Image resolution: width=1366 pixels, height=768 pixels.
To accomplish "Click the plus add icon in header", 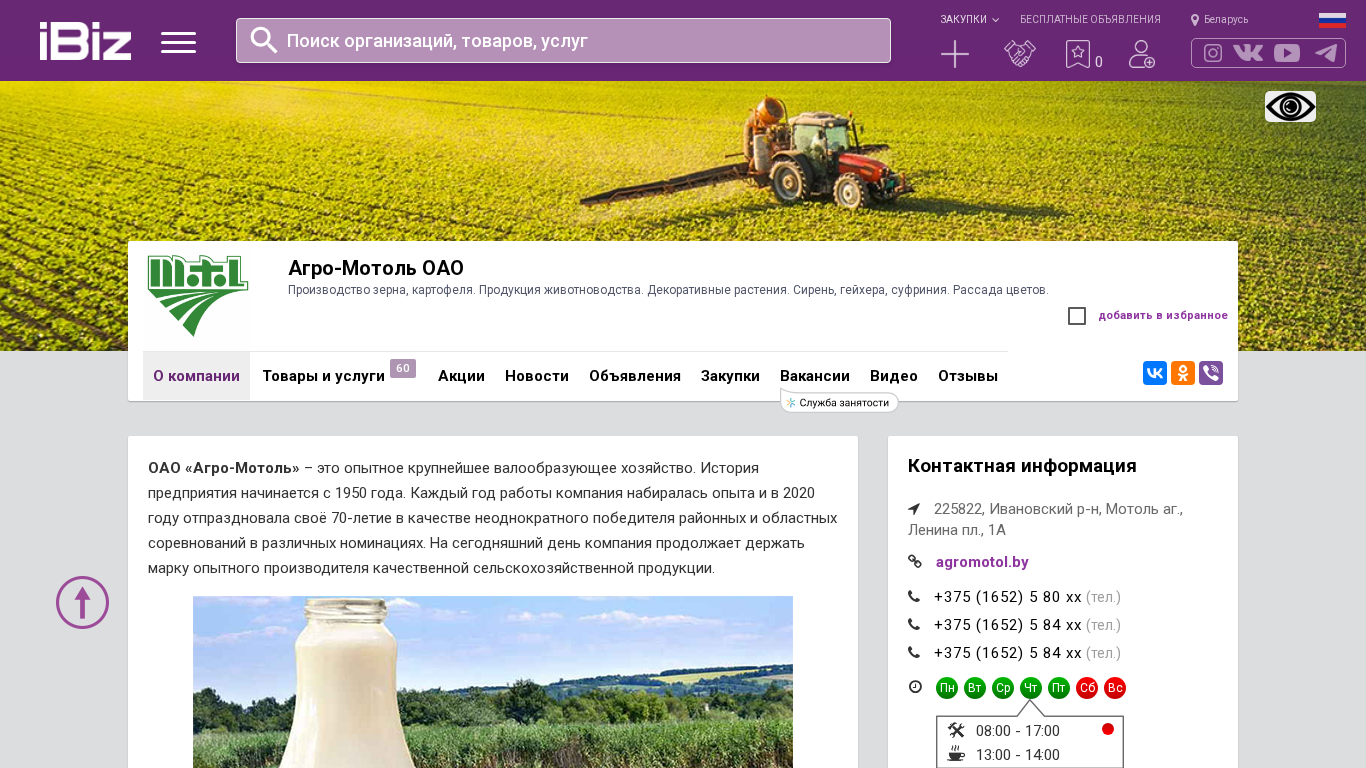I will [955, 54].
